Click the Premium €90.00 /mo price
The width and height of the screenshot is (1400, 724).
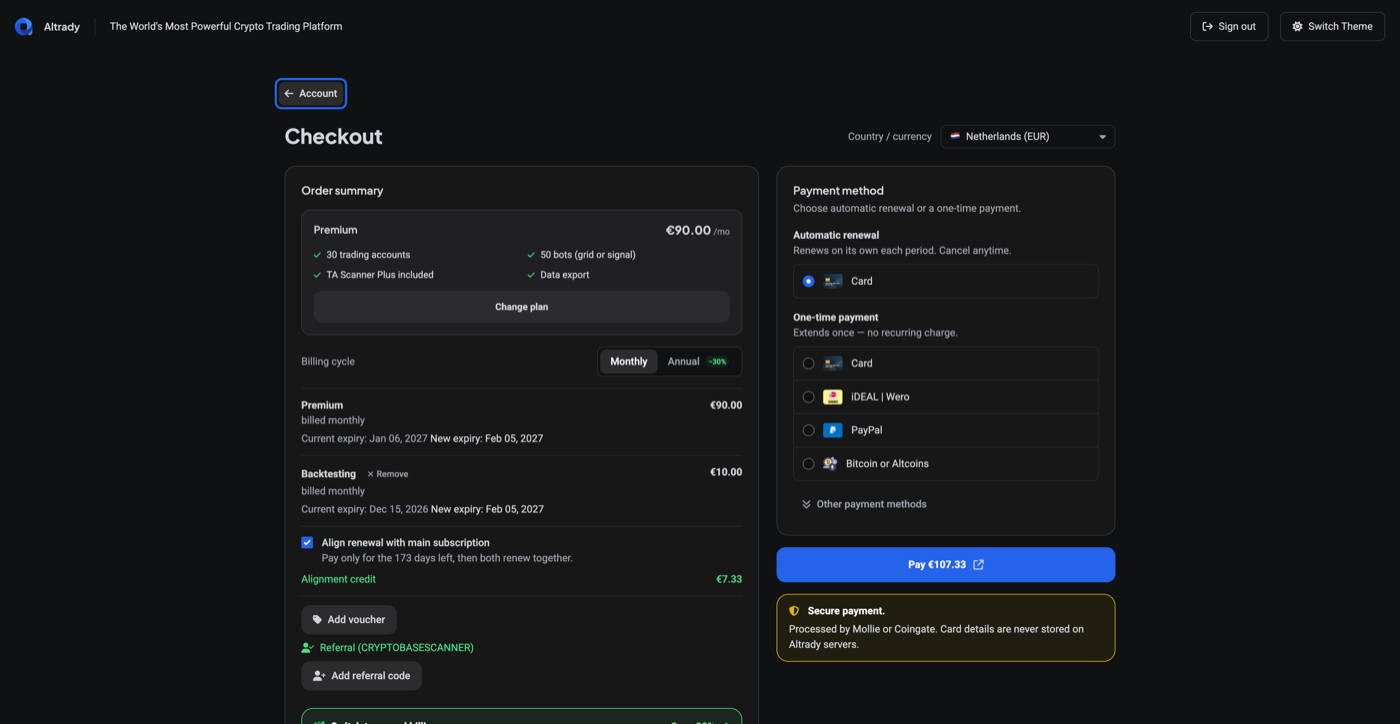pyautogui.click(x=698, y=230)
